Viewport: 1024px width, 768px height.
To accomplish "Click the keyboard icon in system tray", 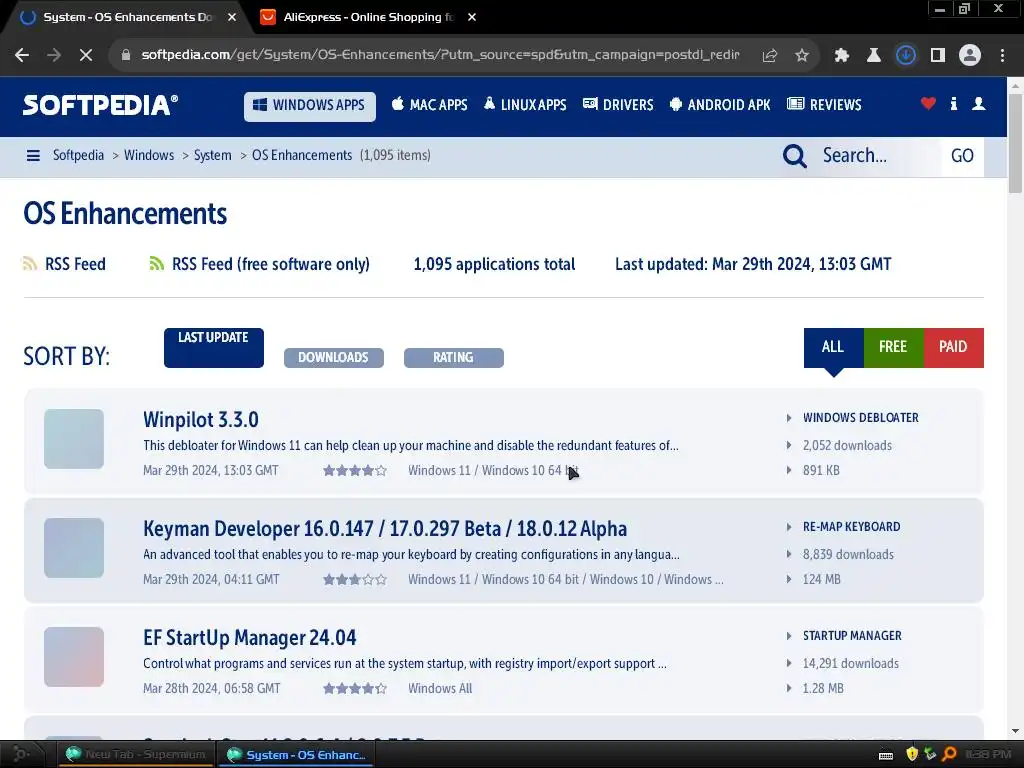I will (x=886, y=756).
